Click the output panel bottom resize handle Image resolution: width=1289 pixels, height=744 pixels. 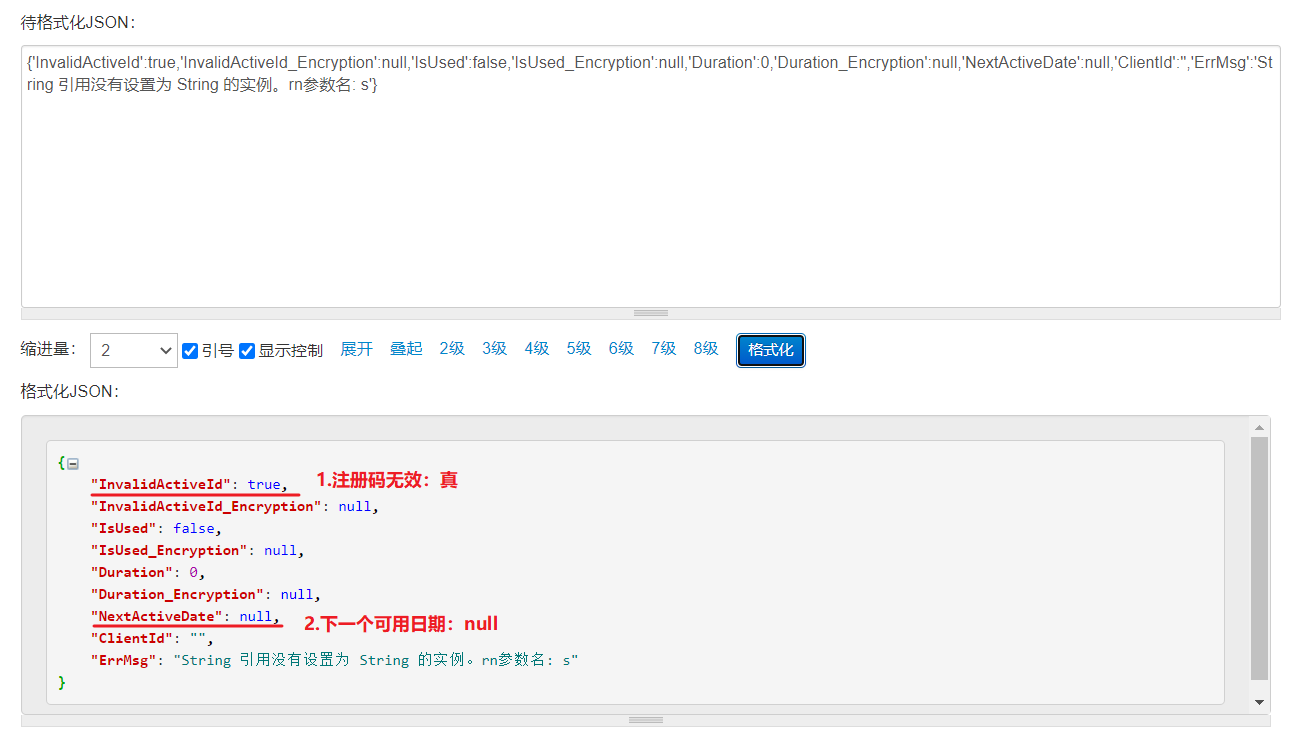coord(646,720)
